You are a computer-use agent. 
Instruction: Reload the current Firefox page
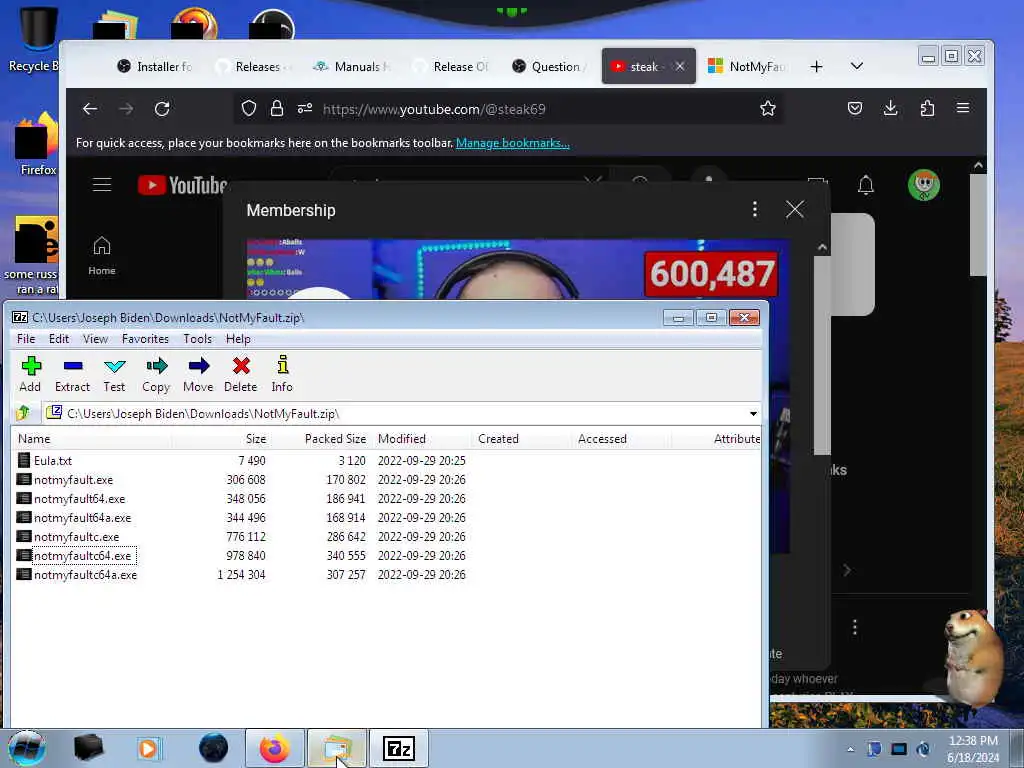pyautogui.click(x=162, y=109)
